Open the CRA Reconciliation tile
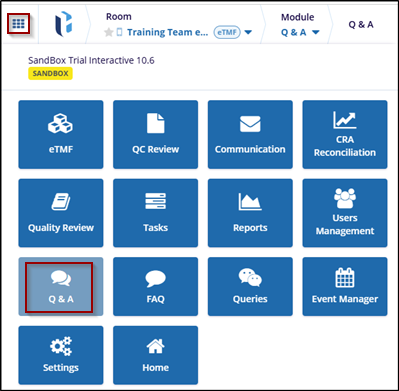Image resolution: width=399 pixels, height=391 pixels. tap(345, 135)
